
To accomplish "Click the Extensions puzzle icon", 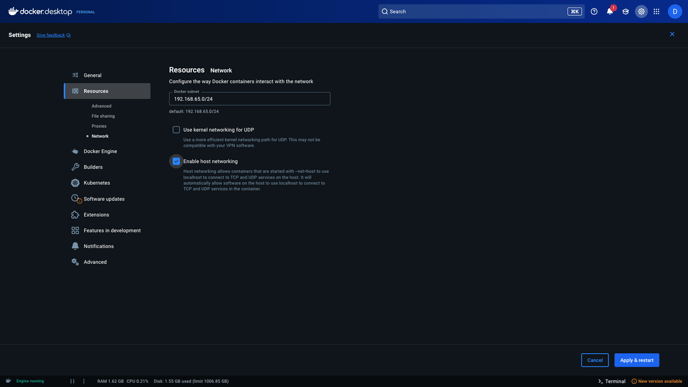I will pyautogui.click(x=75, y=215).
